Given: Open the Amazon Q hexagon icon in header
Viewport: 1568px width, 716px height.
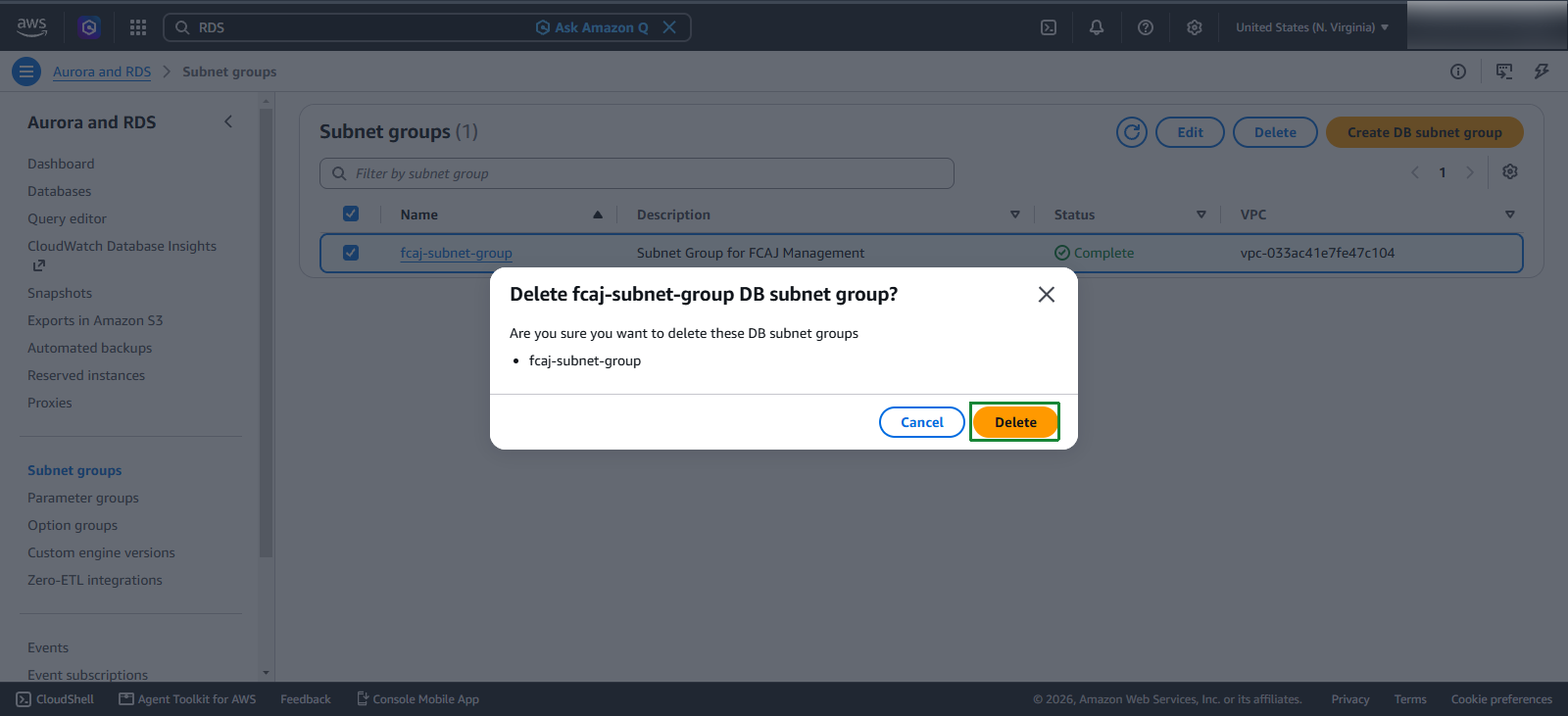Looking at the screenshot, I should [x=89, y=27].
